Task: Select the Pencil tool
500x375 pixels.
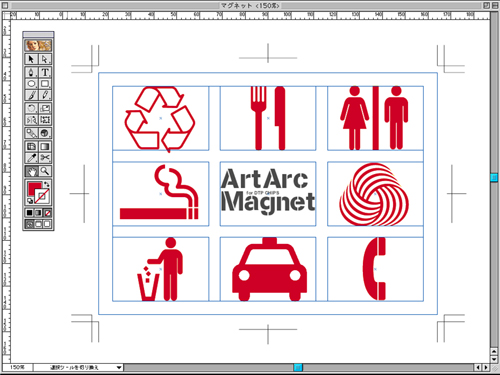Action: click(x=45, y=95)
